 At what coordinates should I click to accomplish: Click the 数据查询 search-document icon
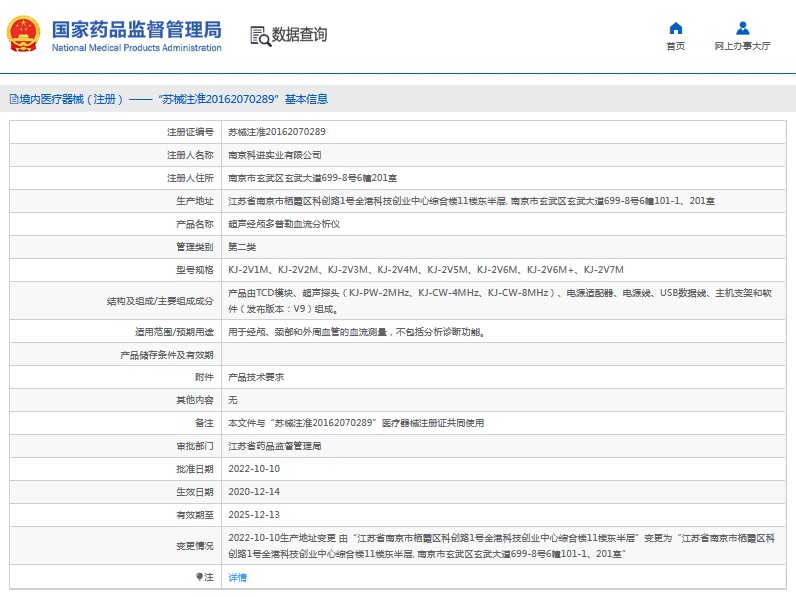pos(260,36)
